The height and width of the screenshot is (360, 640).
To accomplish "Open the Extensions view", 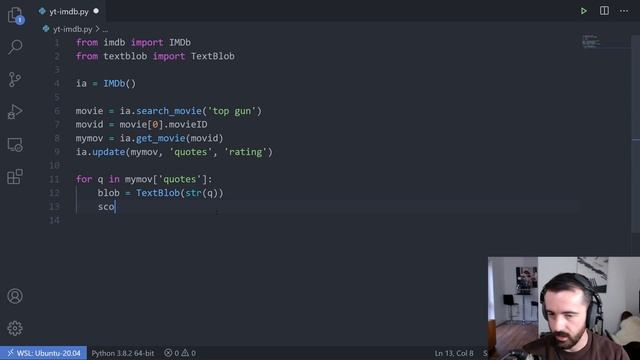I will (x=15, y=177).
